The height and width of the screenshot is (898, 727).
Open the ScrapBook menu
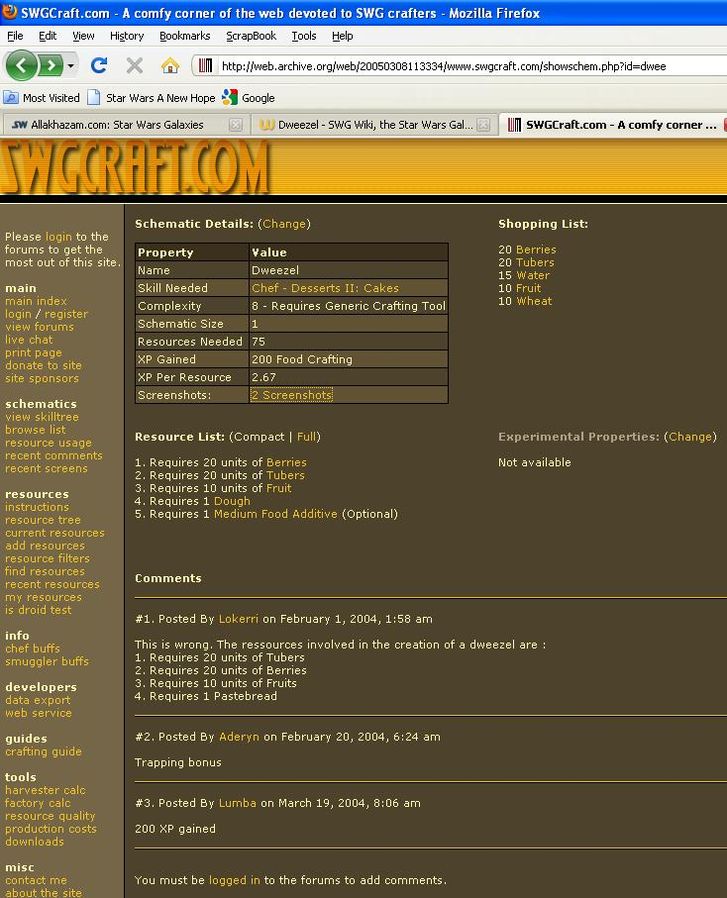[250, 36]
